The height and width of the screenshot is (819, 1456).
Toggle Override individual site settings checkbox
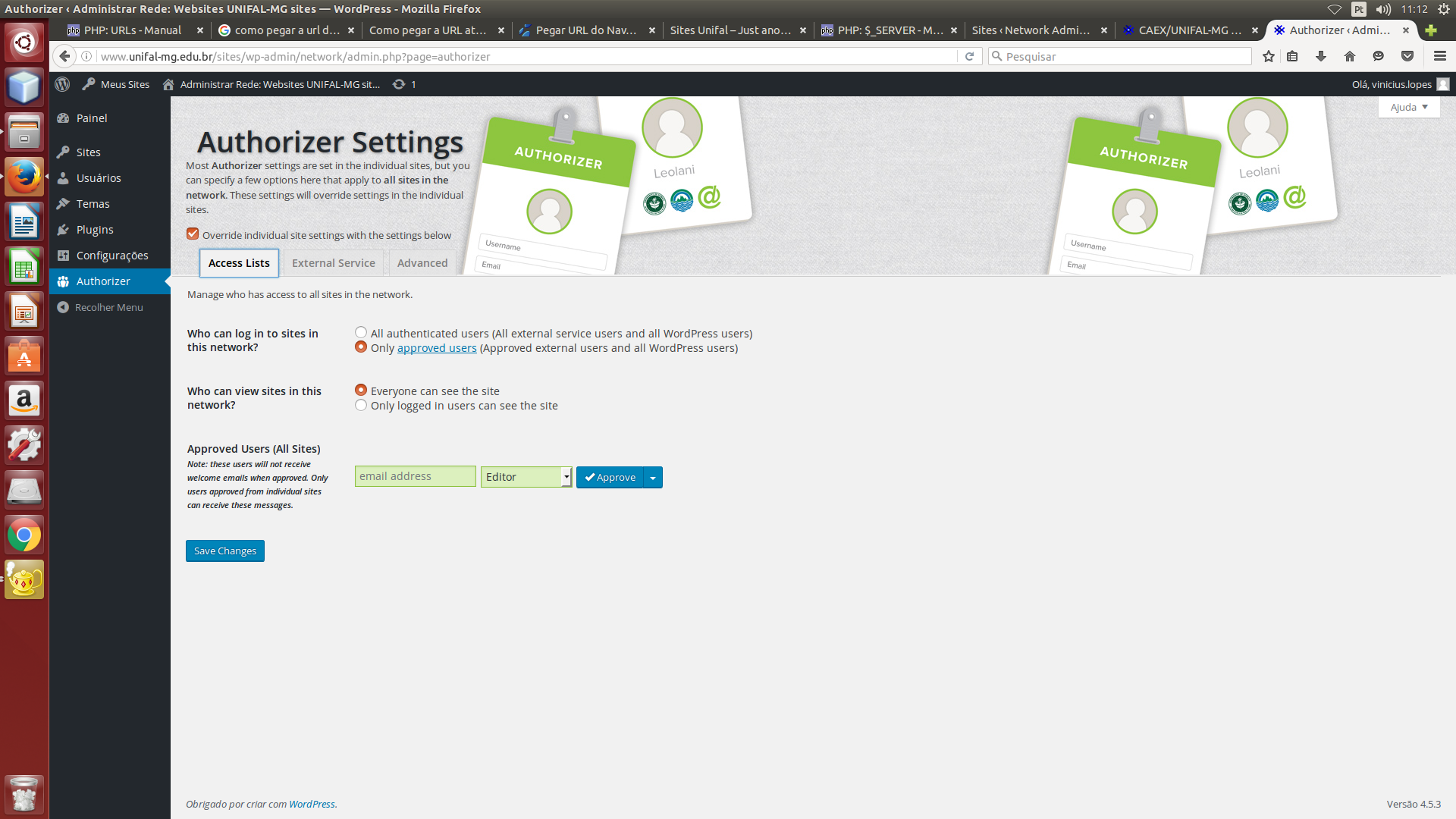(193, 234)
